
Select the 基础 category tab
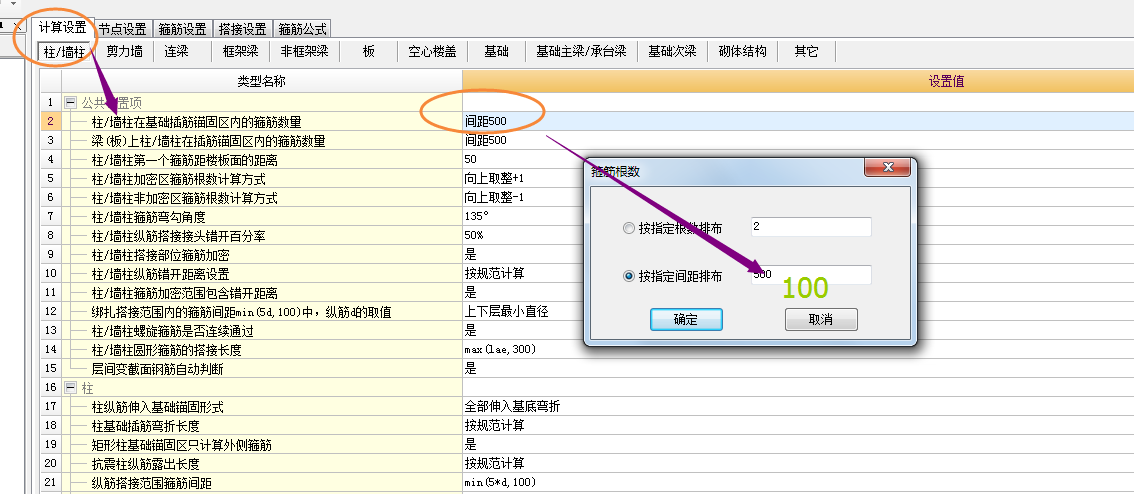496,51
